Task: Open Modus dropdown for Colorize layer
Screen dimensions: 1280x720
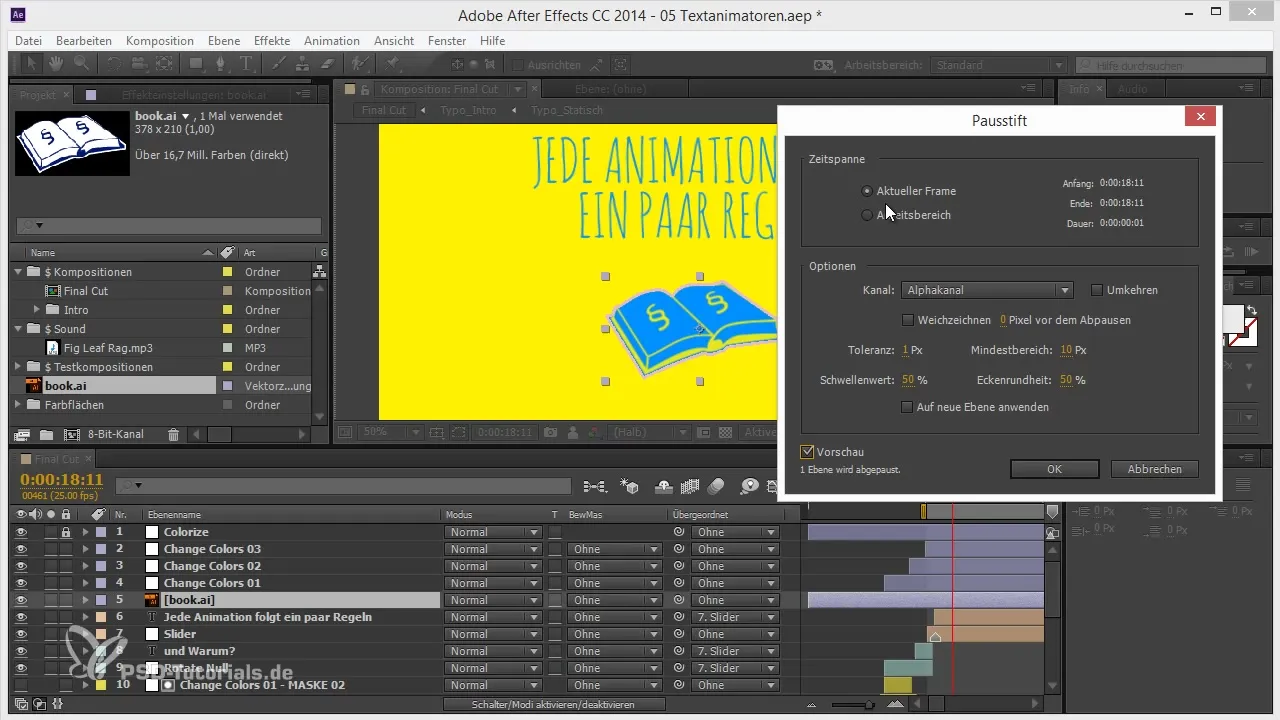Action: click(x=492, y=532)
